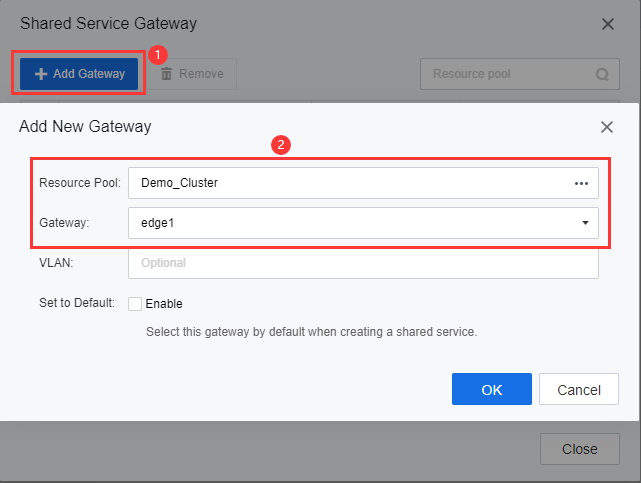Focus the optional VLAN input field
Screen dimensions: 641x483
(x=362, y=263)
